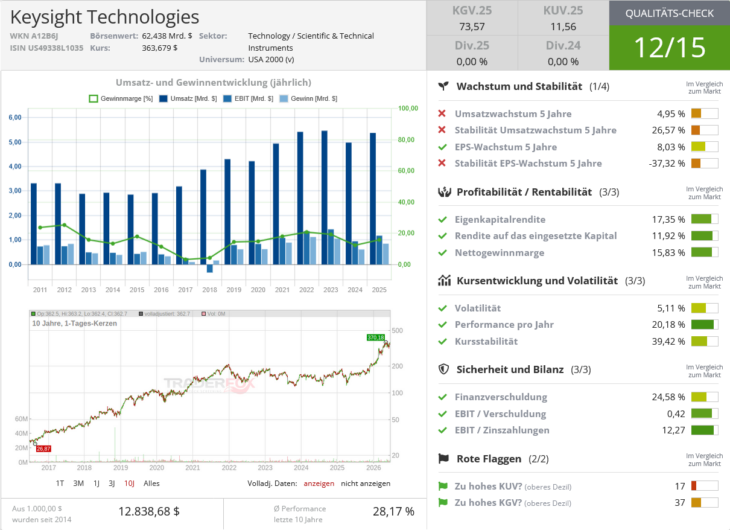The height and width of the screenshot is (530, 730).
Task: Click the red cross beside Umsatzwachstum 5 Jahre
Action: click(x=442, y=113)
